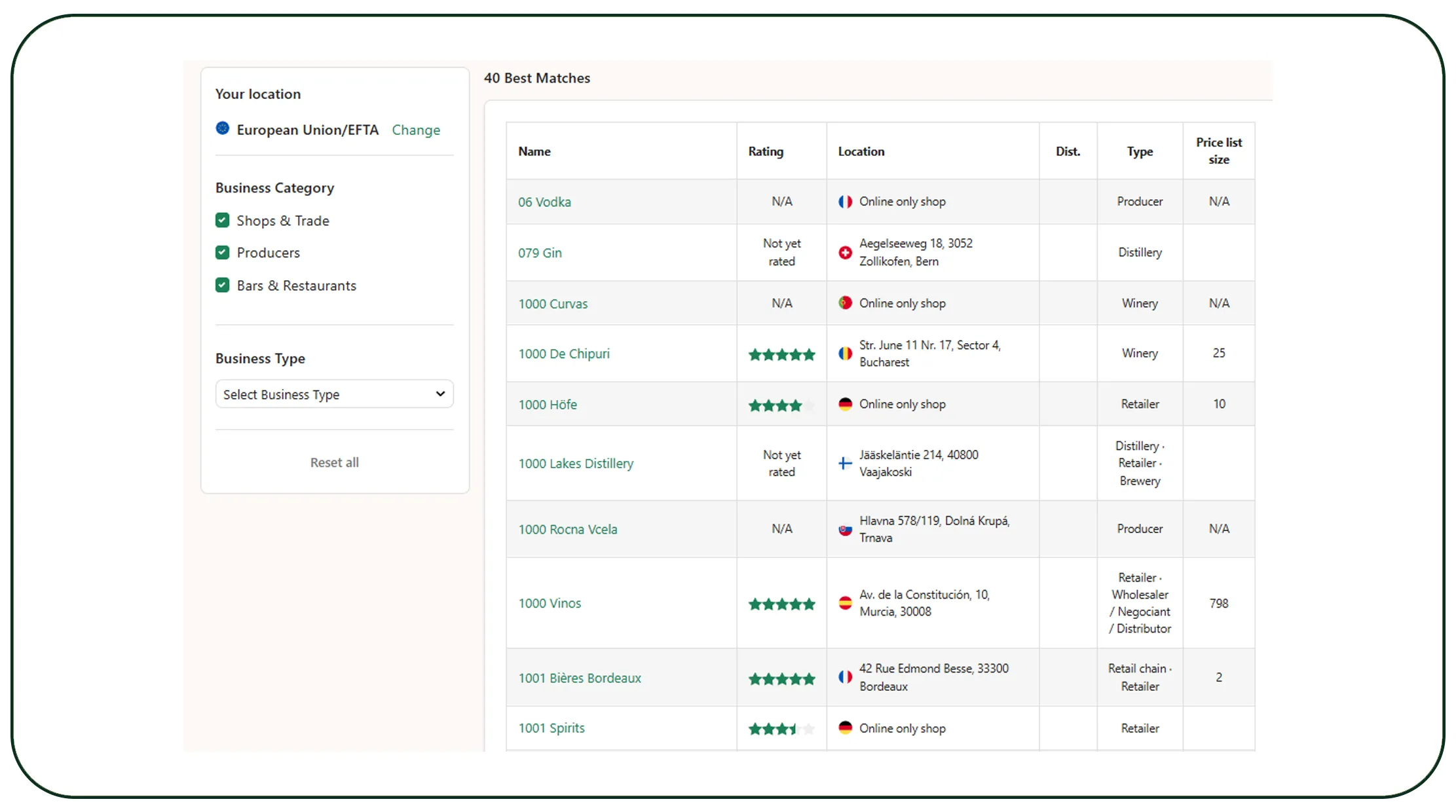Click the French flag in 1001 Bières Bordeaux row

846,677
